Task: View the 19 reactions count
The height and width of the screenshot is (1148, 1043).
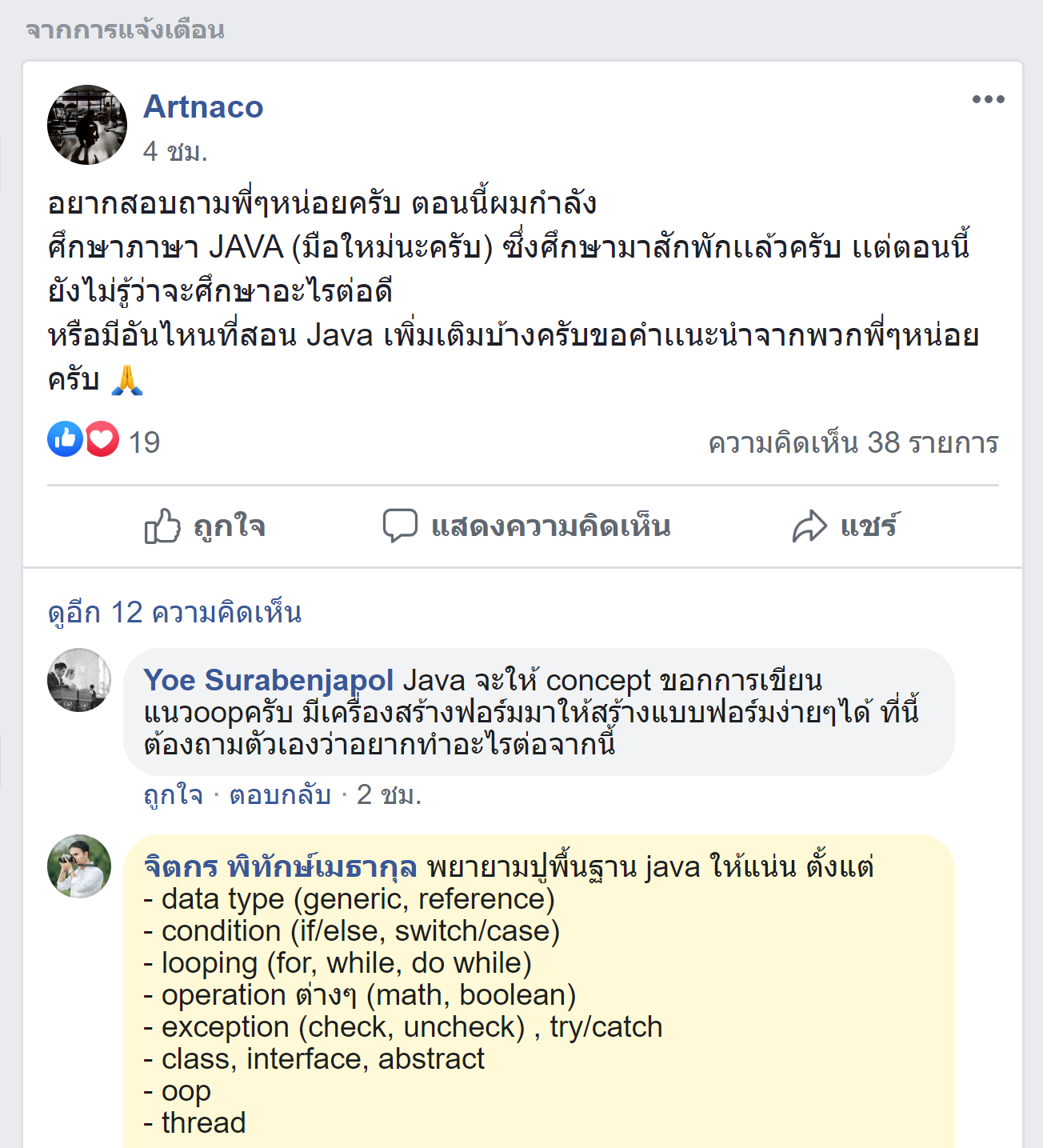Action: [x=145, y=442]
